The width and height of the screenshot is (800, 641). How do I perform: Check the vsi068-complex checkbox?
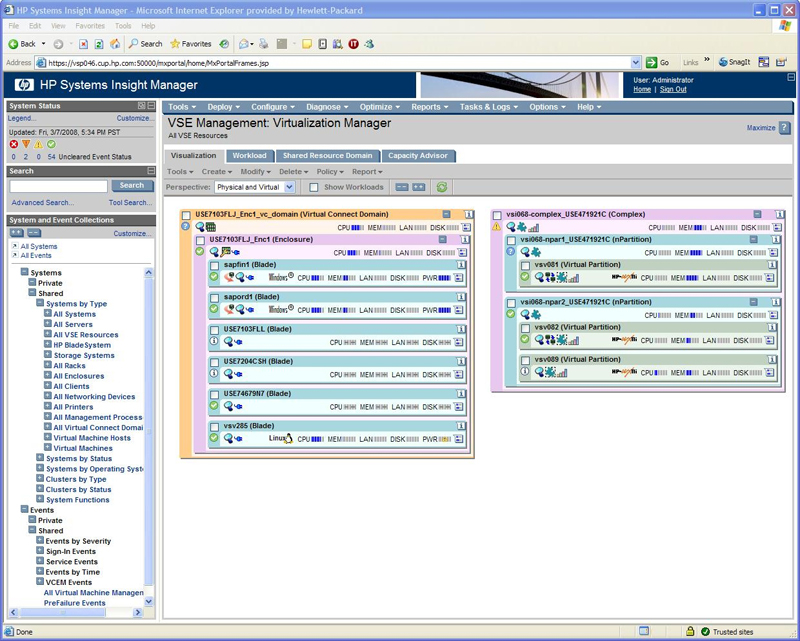(x=497, y=215)
